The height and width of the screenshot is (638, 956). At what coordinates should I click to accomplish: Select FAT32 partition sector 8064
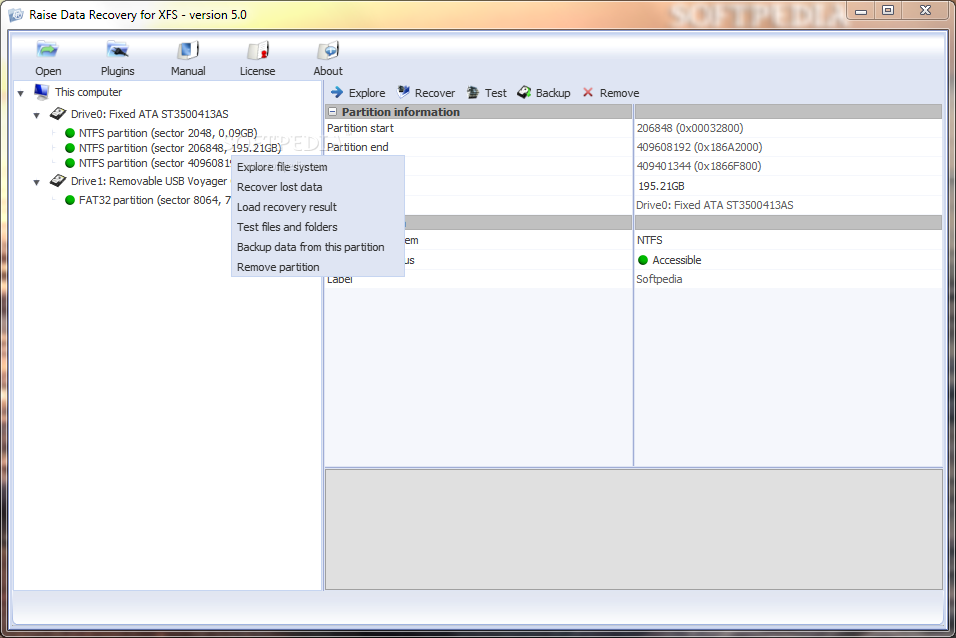click(155, 200)
